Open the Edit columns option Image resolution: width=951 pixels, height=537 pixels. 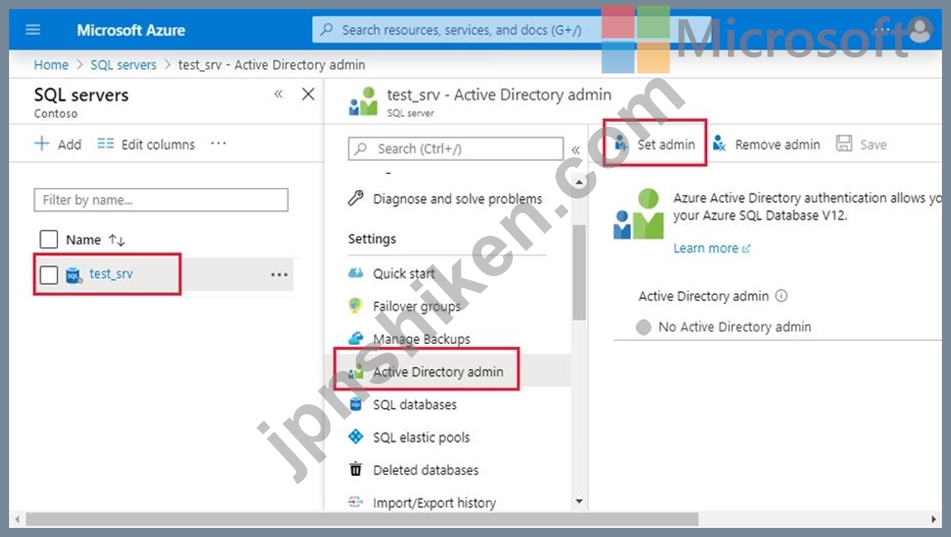click(146, 144)
